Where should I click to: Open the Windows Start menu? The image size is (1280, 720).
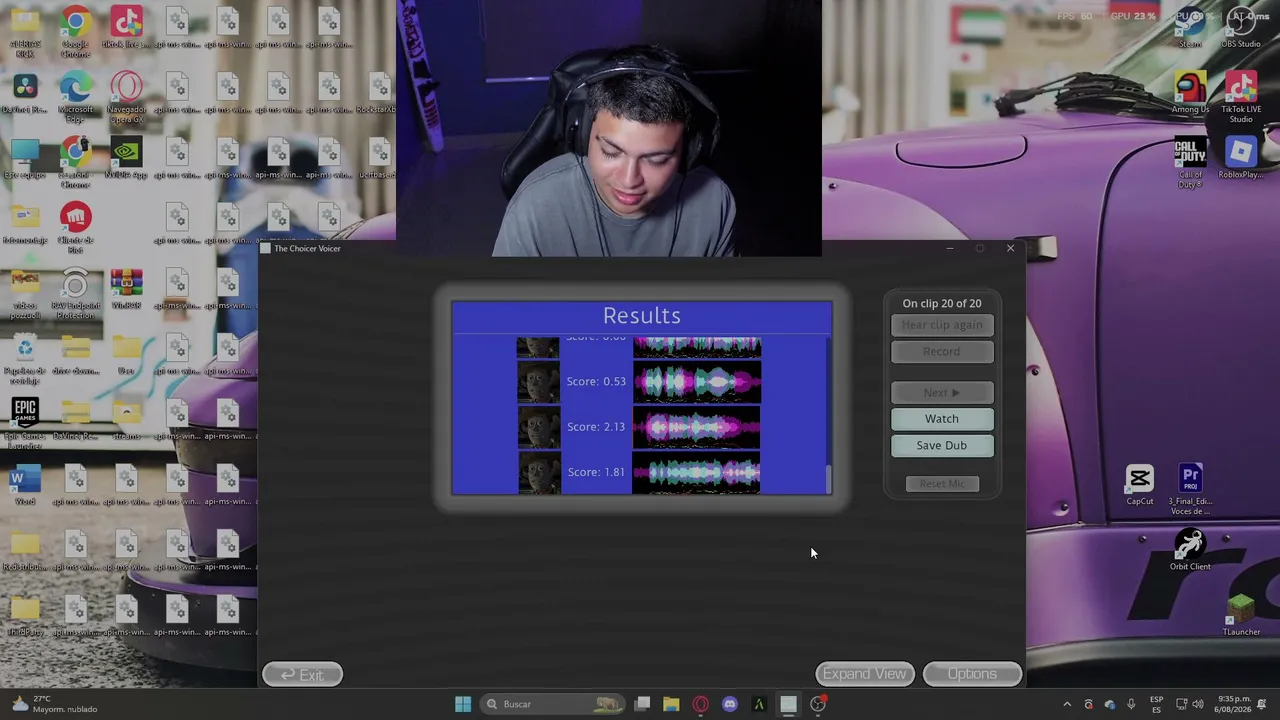(463, 704)
